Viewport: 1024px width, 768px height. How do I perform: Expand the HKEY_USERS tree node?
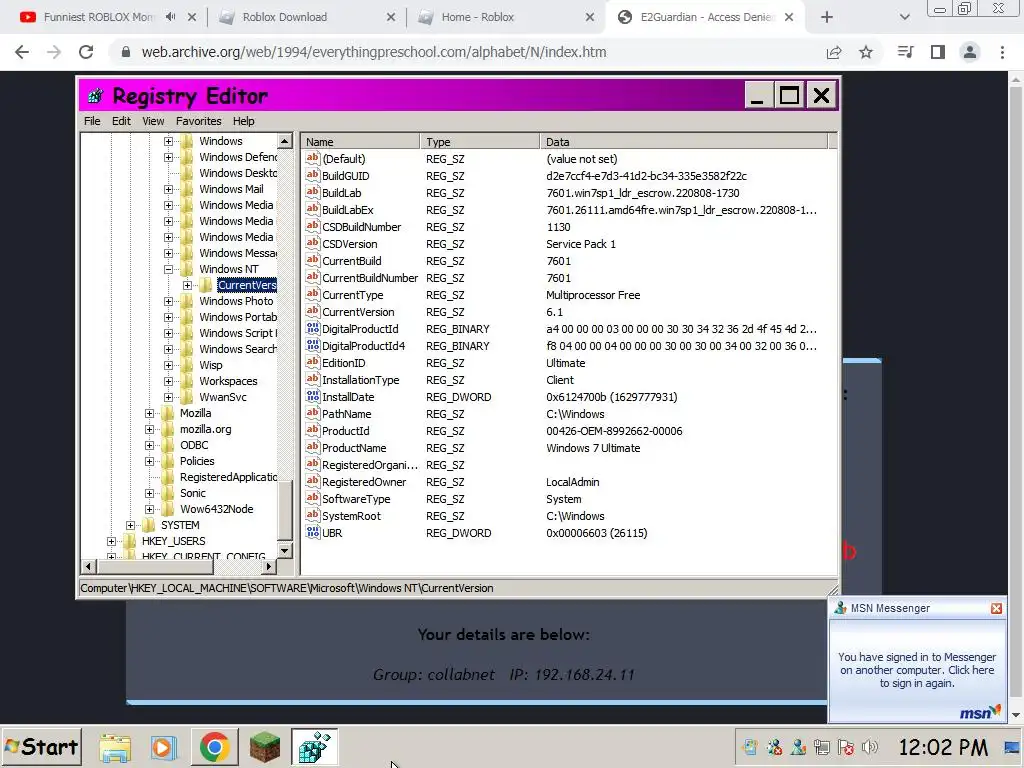pyautogui.click(x=111, y=541)
